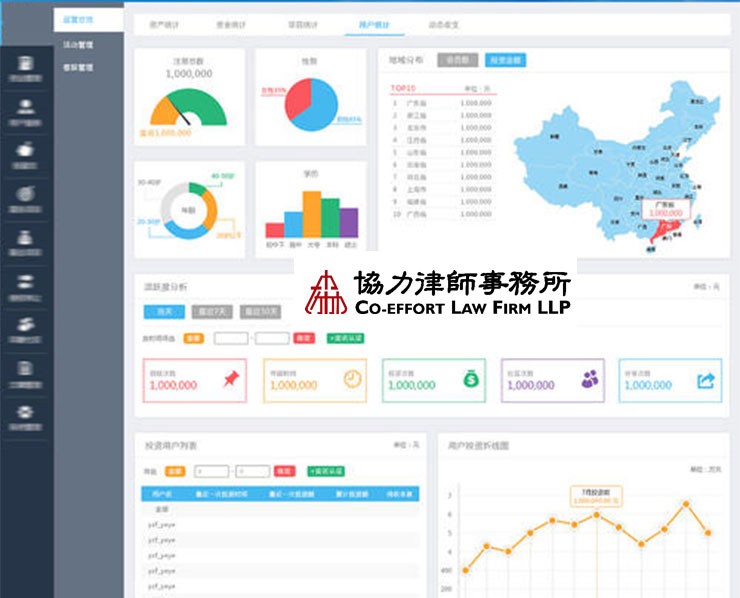
Task: Click the blue share arrow icon
Action: [x=707, y=380]
